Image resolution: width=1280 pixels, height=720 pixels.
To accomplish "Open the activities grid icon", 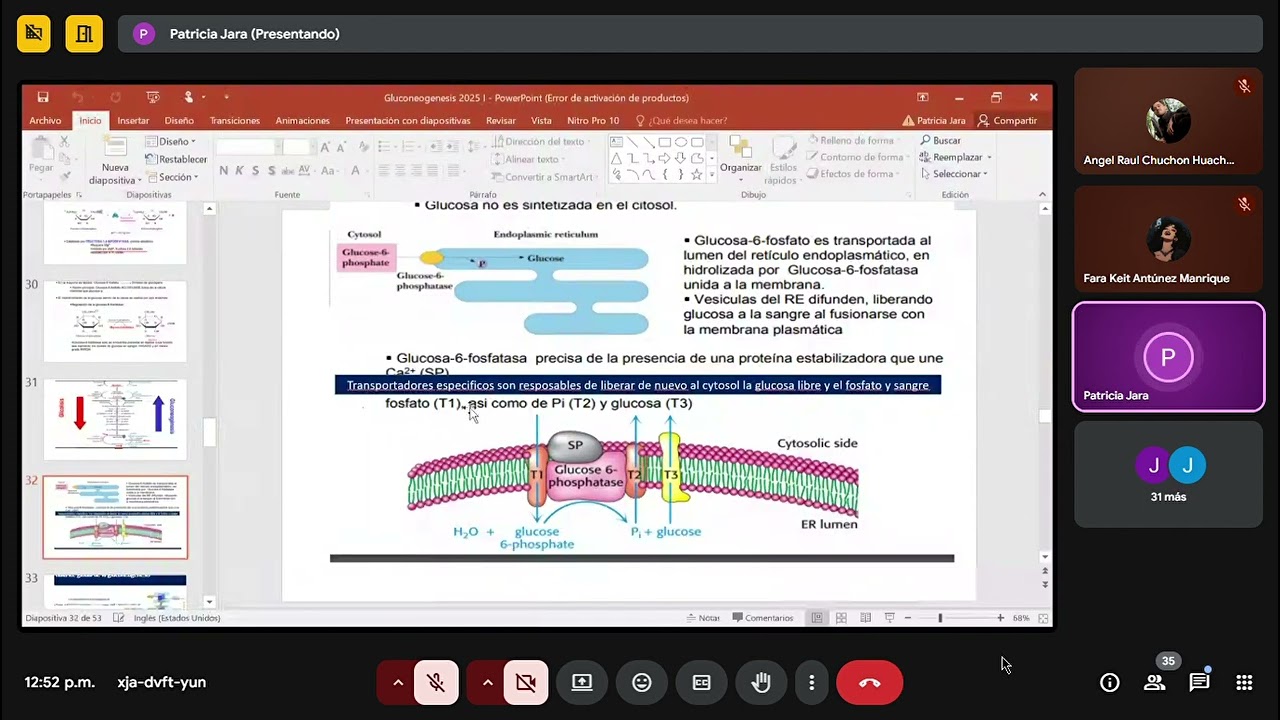I will [x=1244, y=683].
